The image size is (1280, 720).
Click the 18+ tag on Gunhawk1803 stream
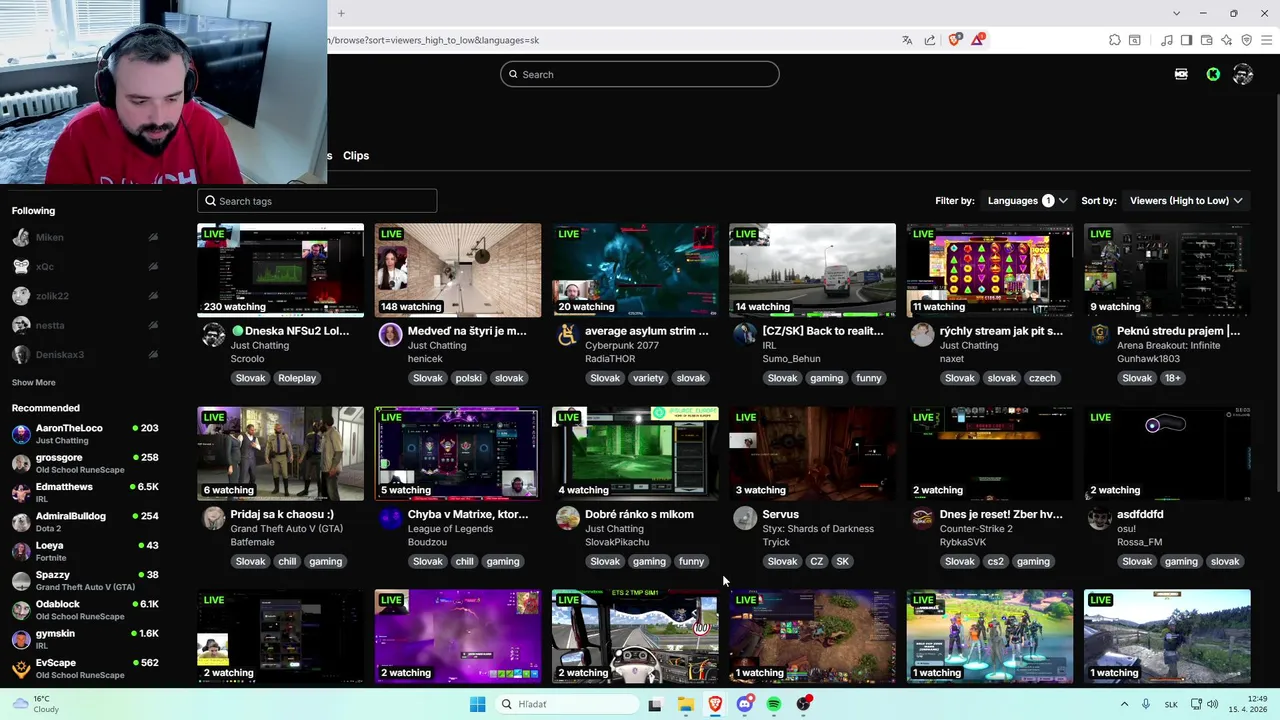(x=1172, y=378)
